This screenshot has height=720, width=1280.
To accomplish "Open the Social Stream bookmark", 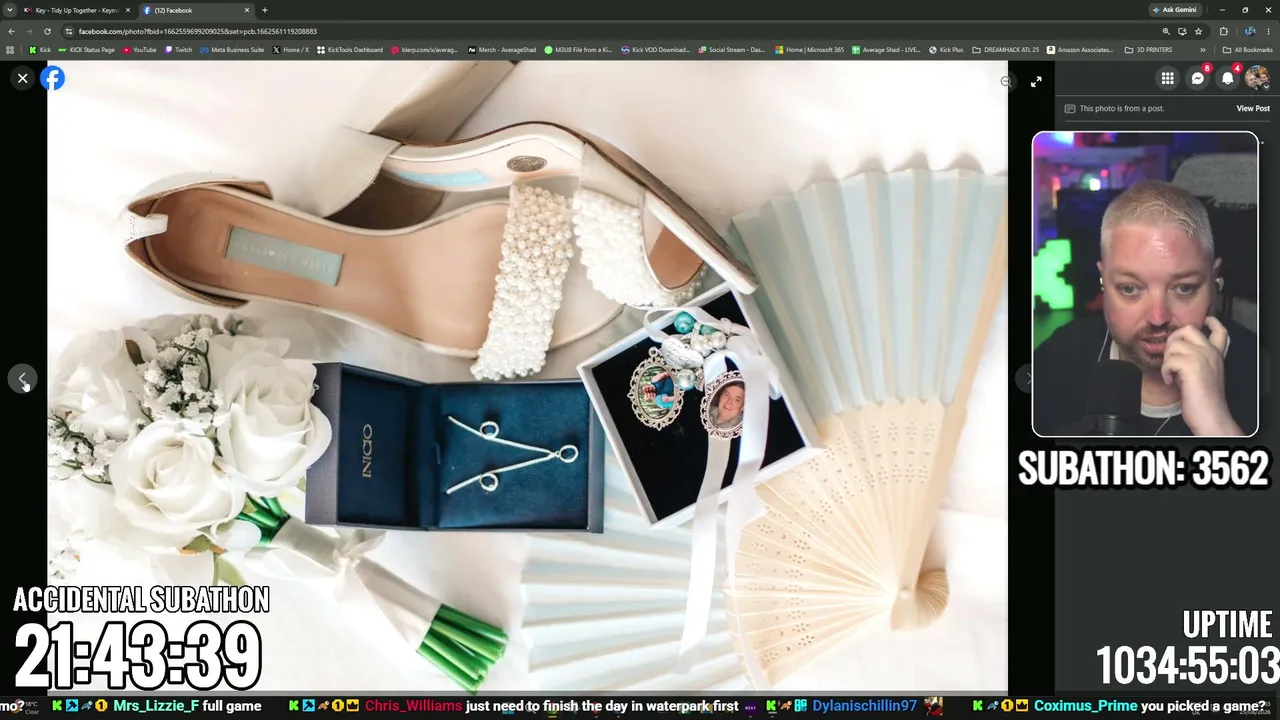I will tap(732, 50).
